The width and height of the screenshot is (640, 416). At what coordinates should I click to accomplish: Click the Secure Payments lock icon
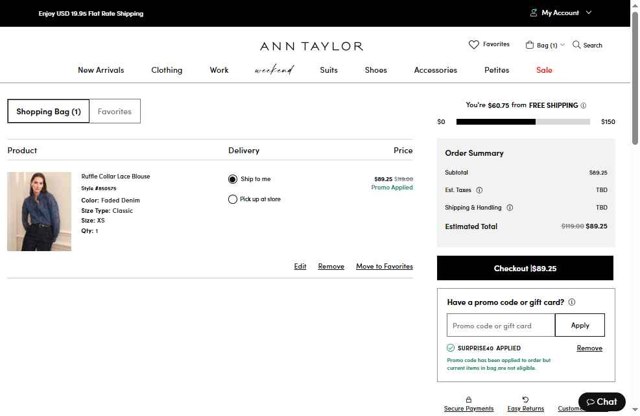[469, 399]
